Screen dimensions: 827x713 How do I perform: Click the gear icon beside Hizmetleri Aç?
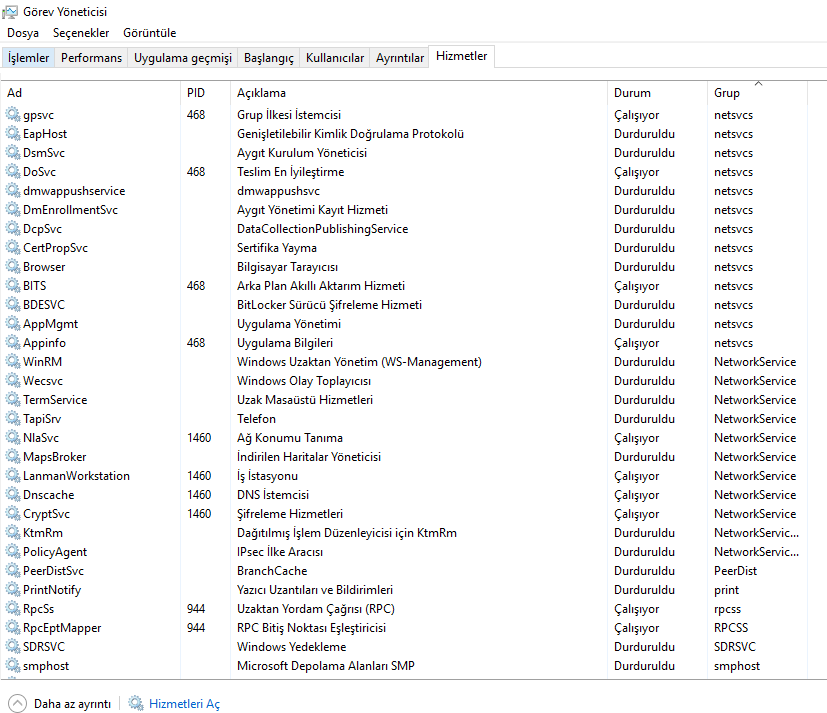pos(136,703)
